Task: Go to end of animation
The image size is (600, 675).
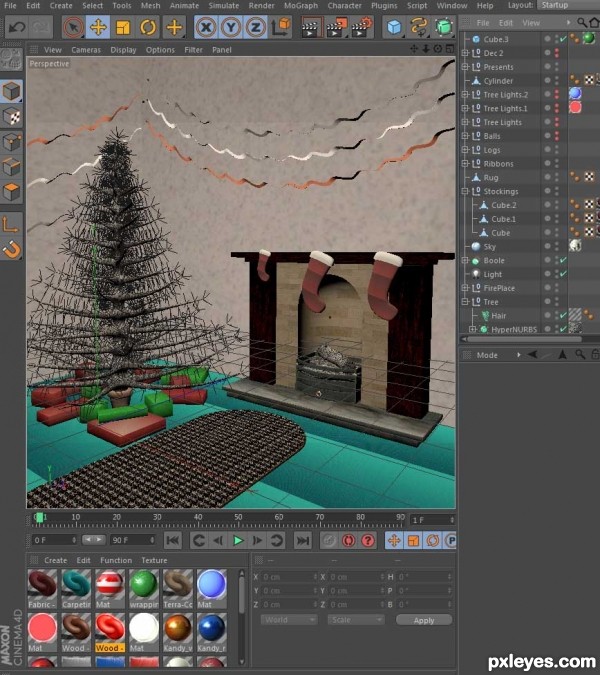Action: tap(303, 540)
